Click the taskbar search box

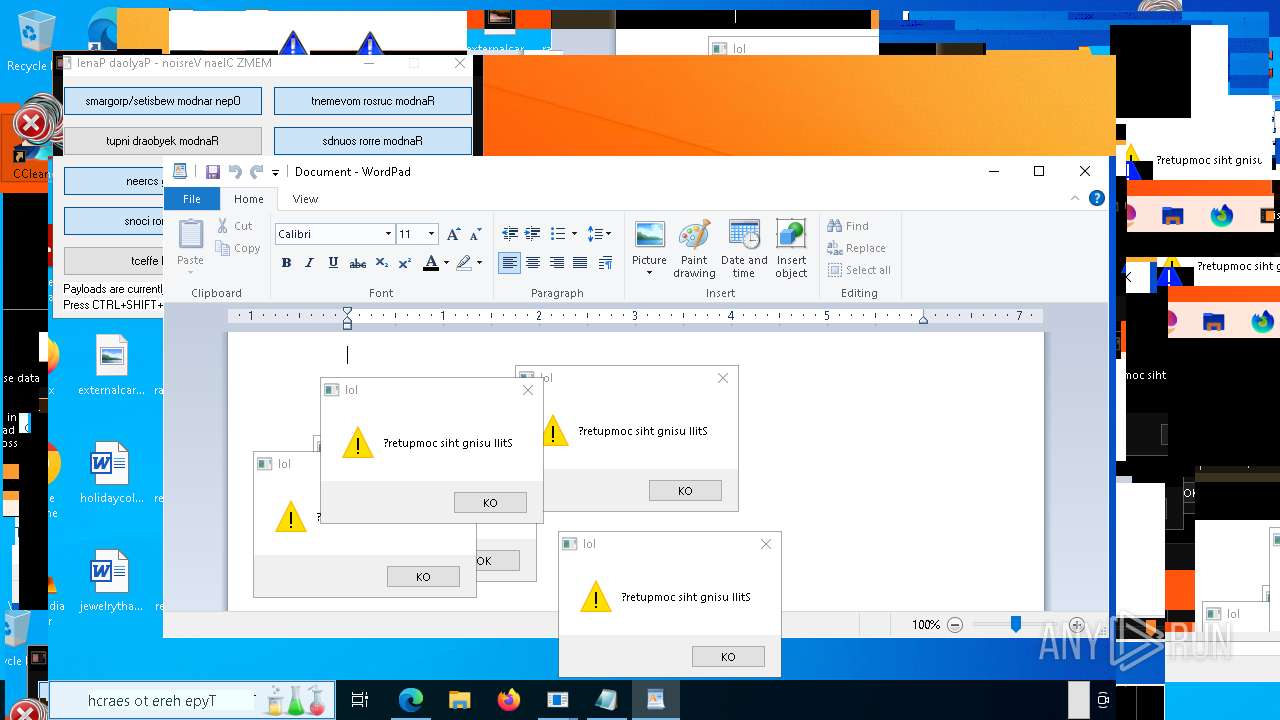(x=190, y=701)
